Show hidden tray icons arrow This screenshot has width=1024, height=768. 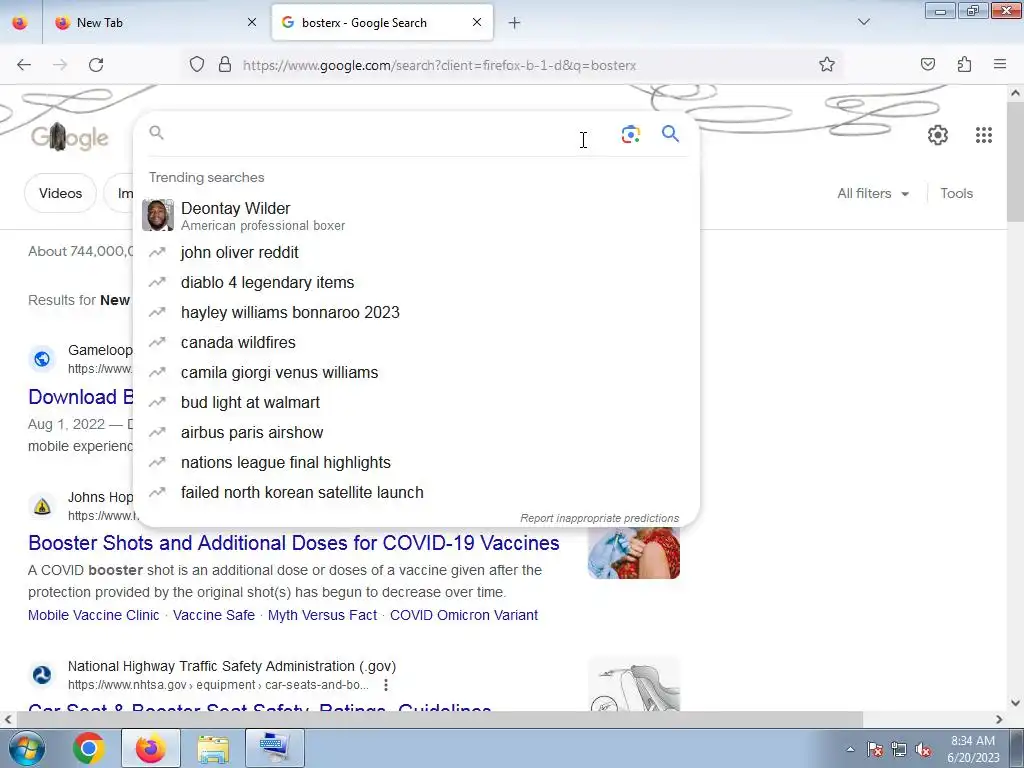coord(850,749)
